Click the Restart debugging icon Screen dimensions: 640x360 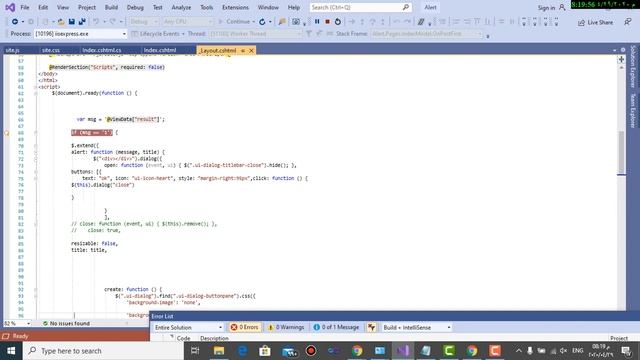tap(338, 22)
